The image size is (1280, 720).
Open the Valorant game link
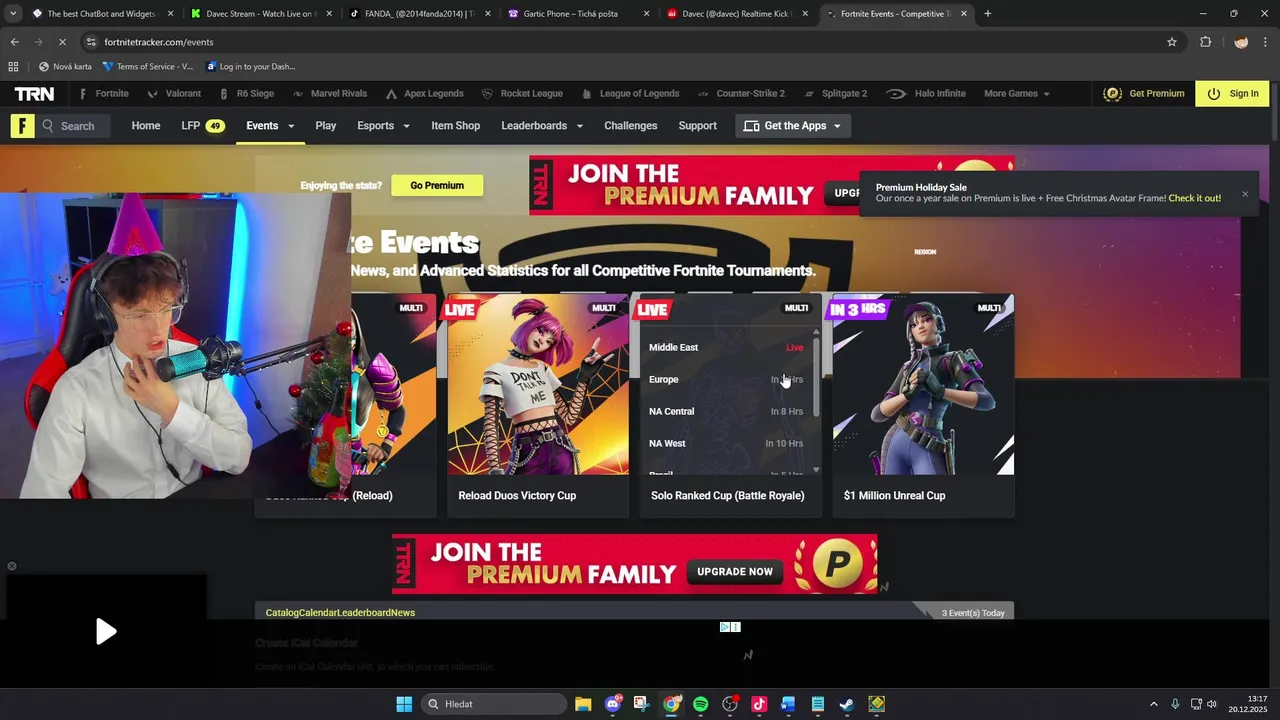(x=174, y=93)
